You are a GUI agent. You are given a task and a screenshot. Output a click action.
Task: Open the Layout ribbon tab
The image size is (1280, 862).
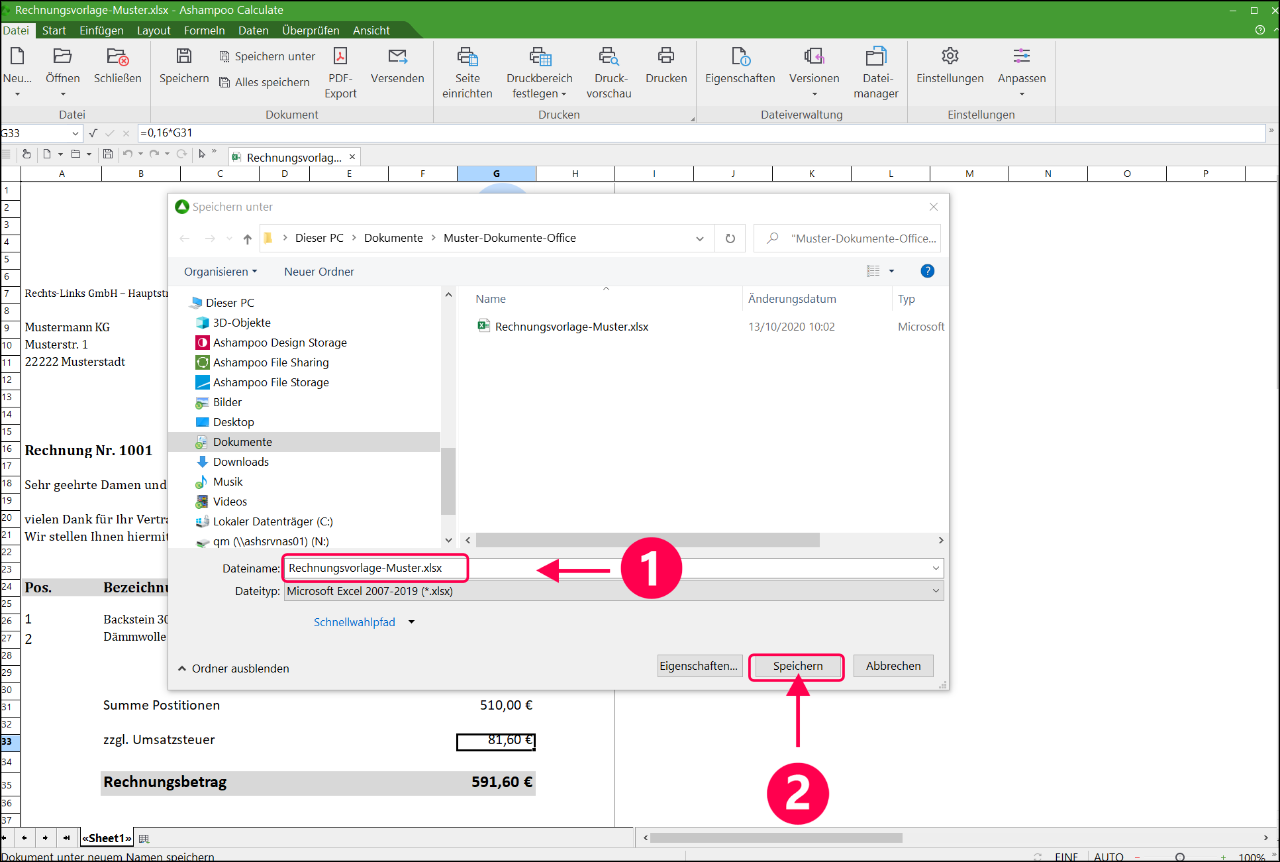click(154, 31)
